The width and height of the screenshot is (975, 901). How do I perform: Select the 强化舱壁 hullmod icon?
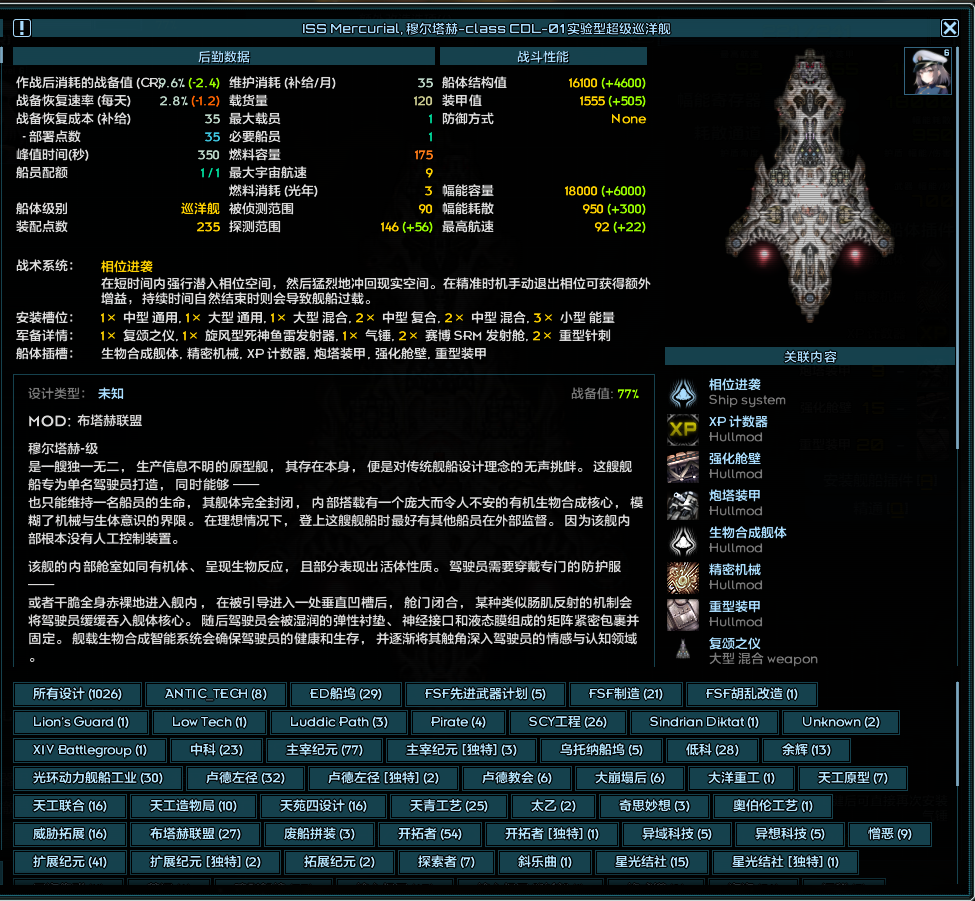click(x=683, y=466)
